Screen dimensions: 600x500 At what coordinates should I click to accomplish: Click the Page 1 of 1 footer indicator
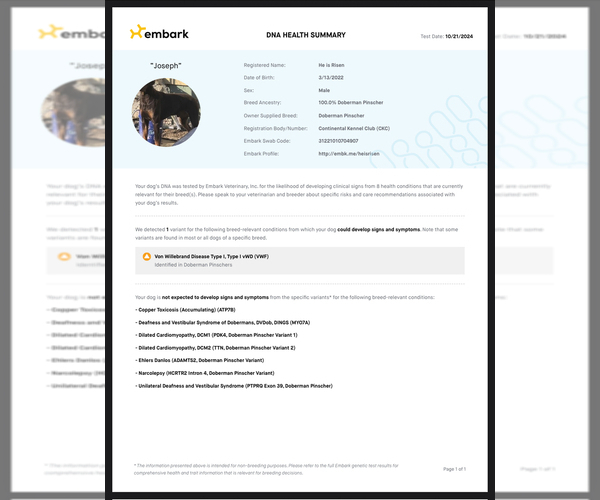click(454, 468)
